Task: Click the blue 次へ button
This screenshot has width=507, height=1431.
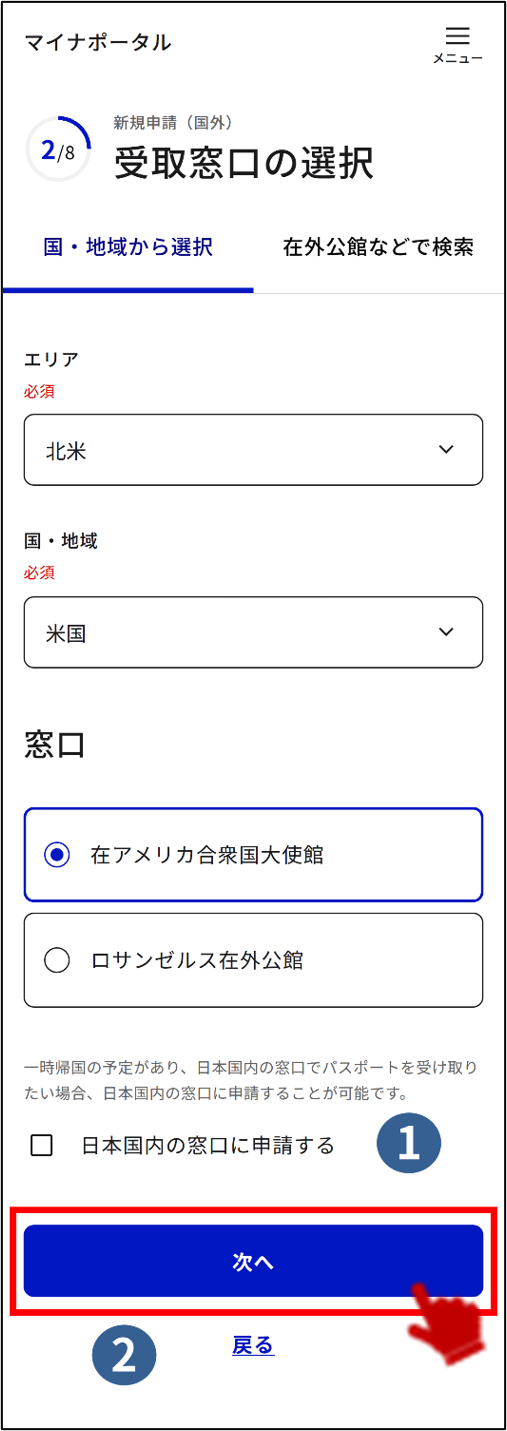Action: [x=253, y=1261]
